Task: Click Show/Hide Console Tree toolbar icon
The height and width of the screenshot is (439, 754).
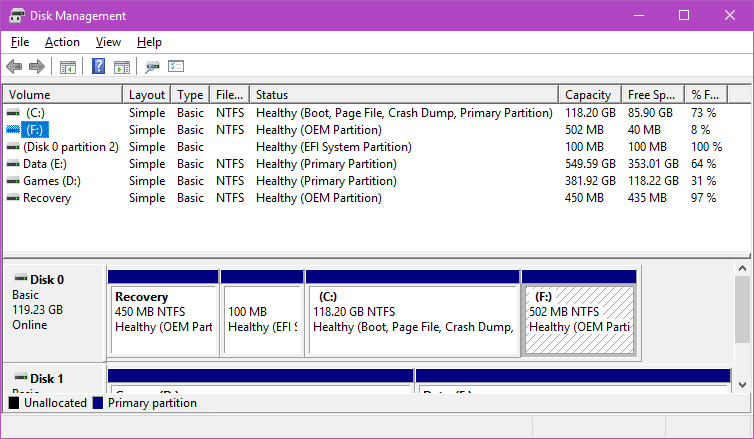Action: (68, 67)
